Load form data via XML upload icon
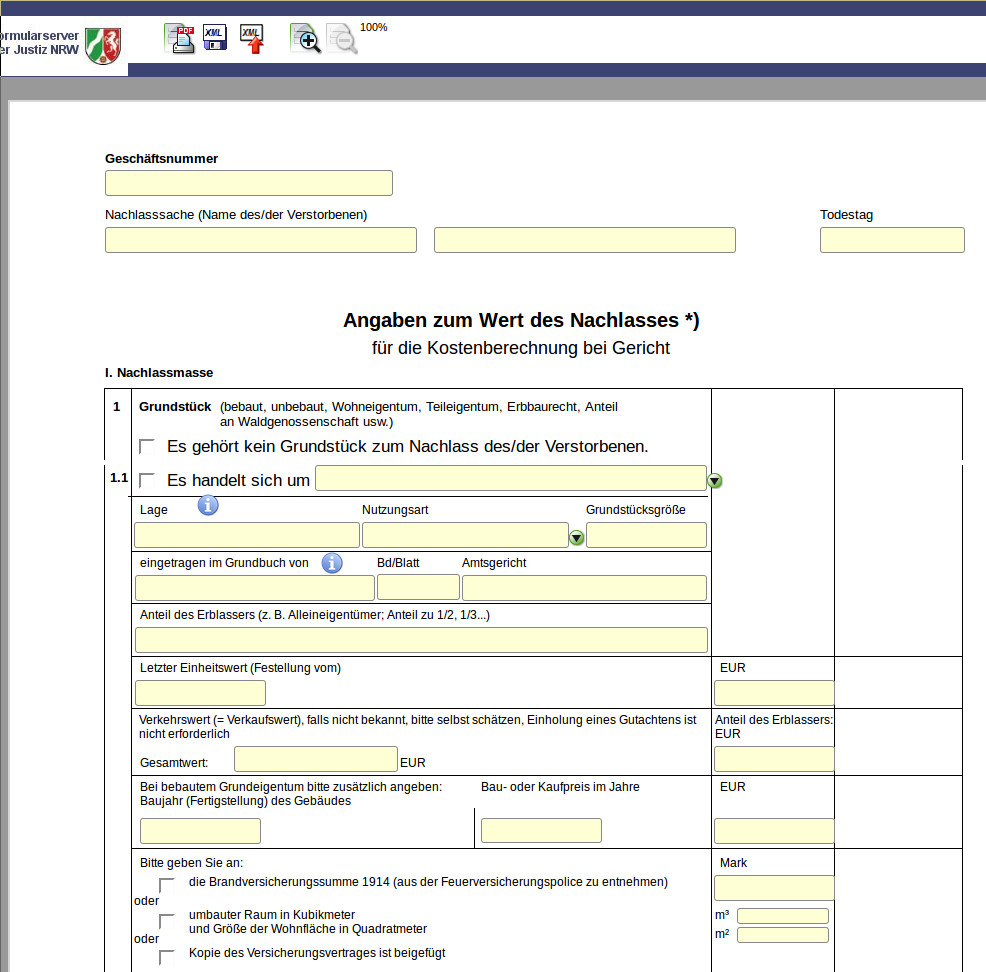Image resolution: width=986 pixels, height=972 pixels. (253, 38)
